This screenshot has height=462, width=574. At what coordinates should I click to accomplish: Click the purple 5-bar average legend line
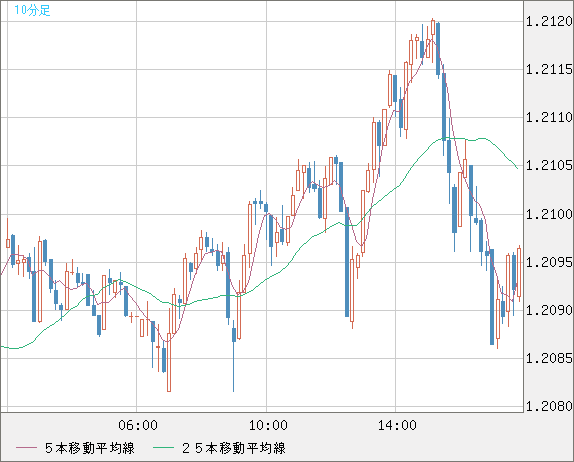[x=26, y=448]
